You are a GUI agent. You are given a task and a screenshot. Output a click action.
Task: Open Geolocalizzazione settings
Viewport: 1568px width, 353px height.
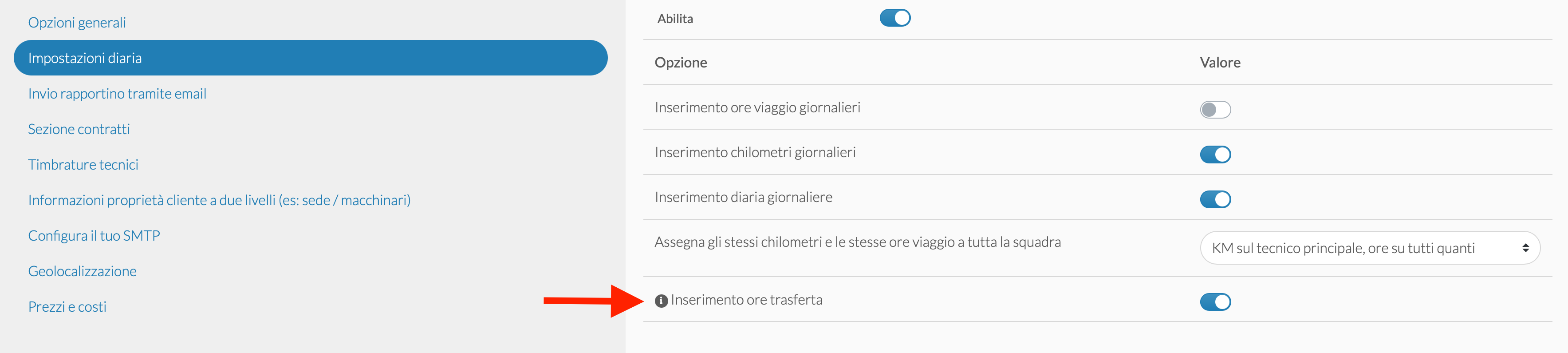tap(82, 271)
